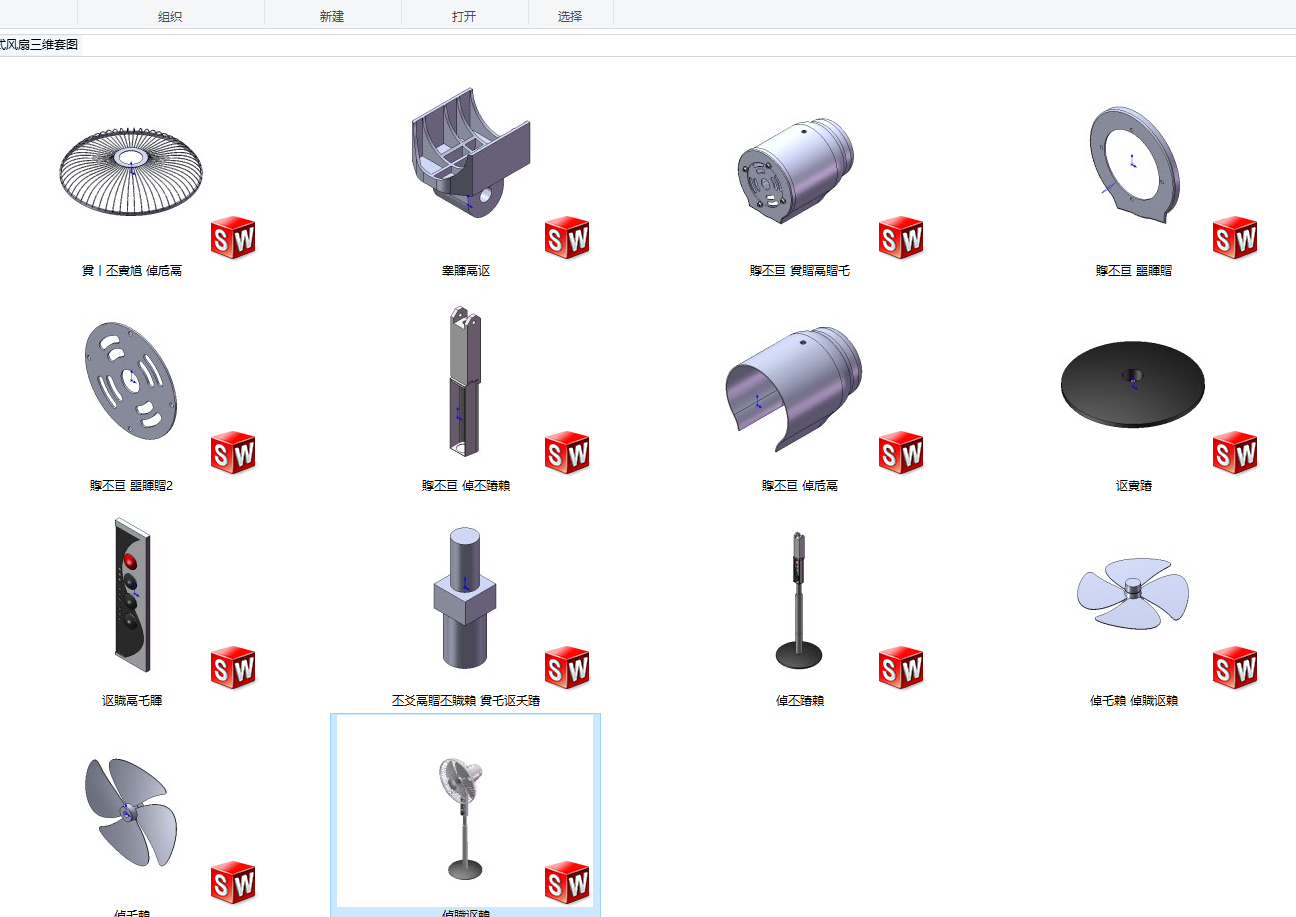Click the 选择 ribbon group label

570,17
